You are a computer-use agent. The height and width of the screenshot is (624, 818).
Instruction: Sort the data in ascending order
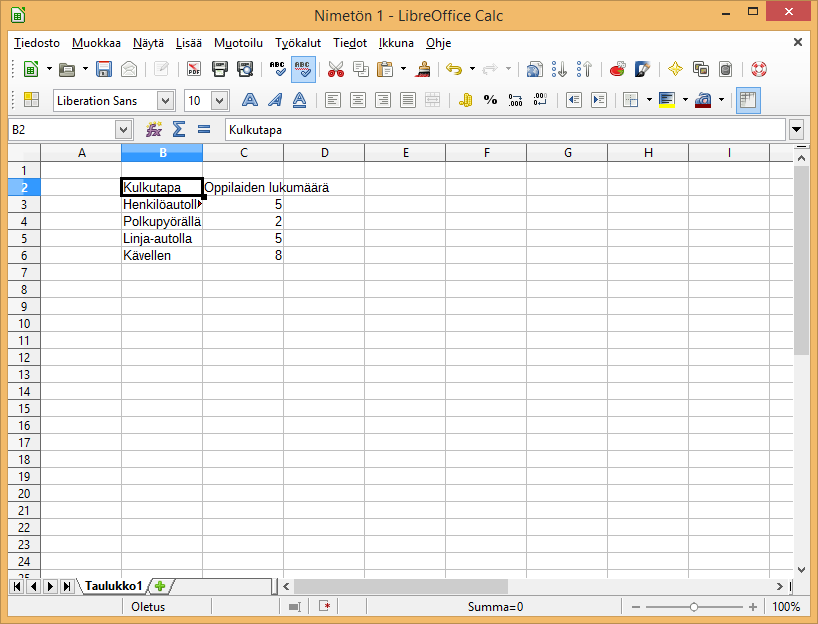coord(560,69)
